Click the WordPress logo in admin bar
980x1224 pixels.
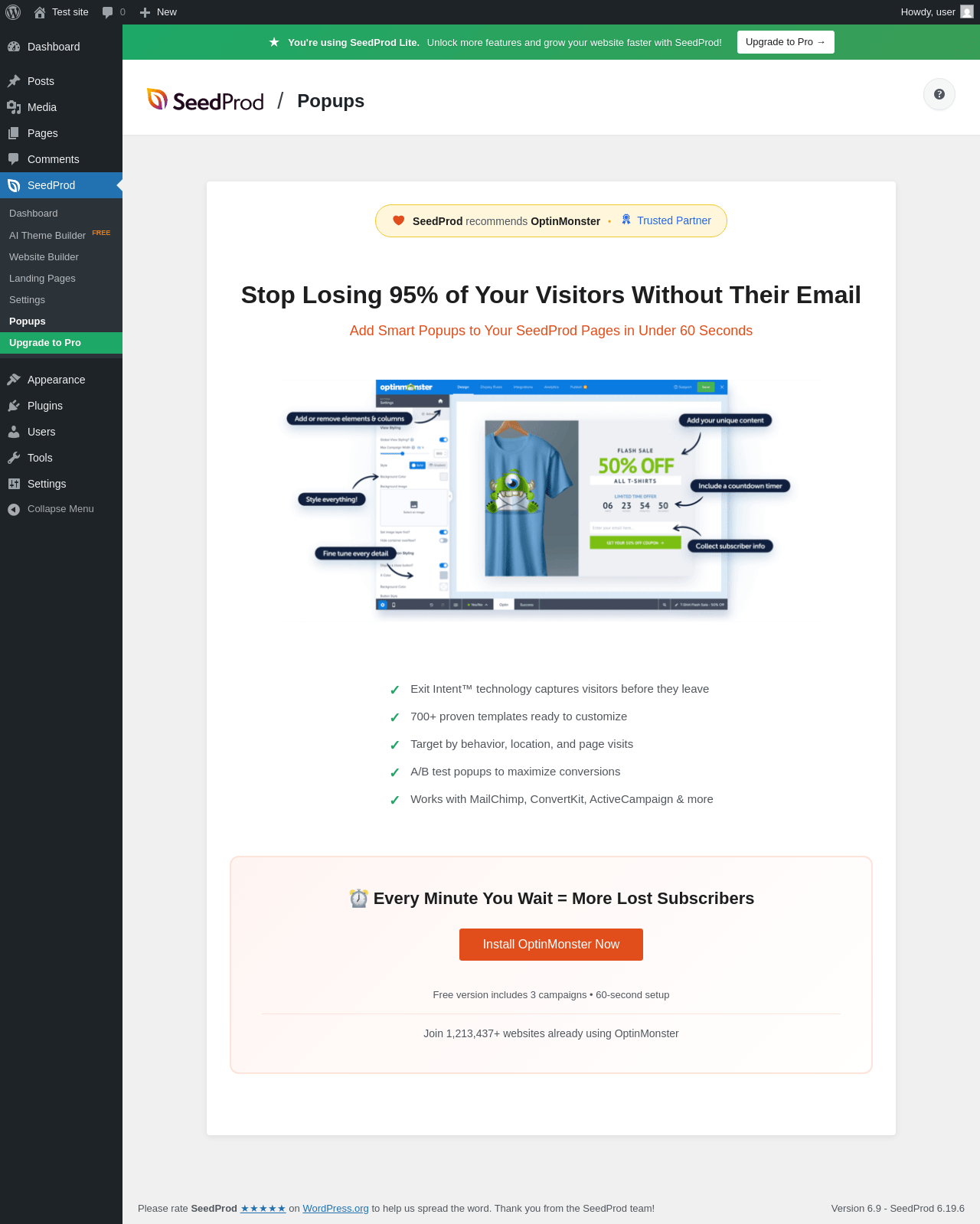[x=13, y=12]
